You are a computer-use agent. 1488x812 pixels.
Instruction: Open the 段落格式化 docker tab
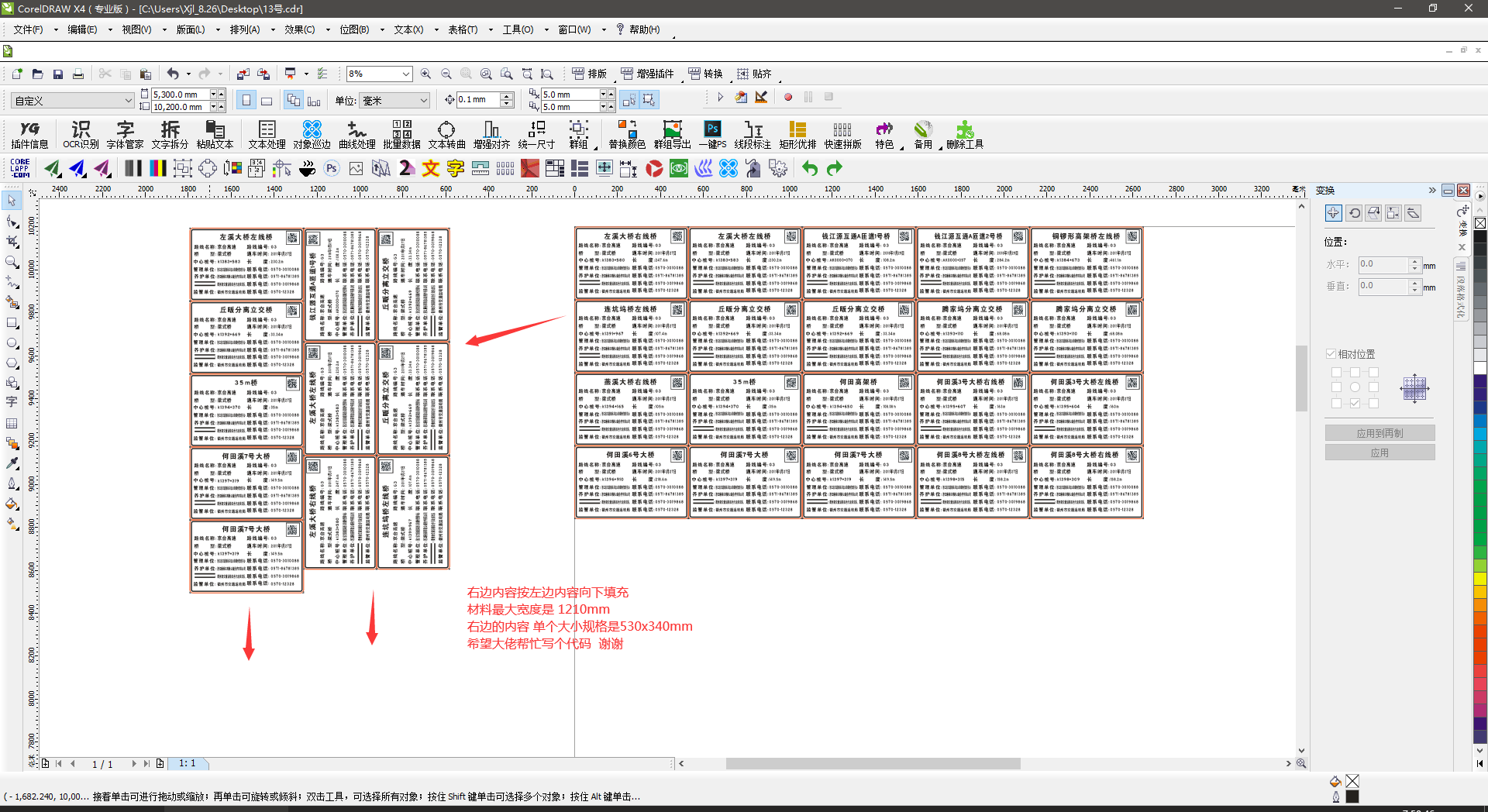tap(1461, 291)
